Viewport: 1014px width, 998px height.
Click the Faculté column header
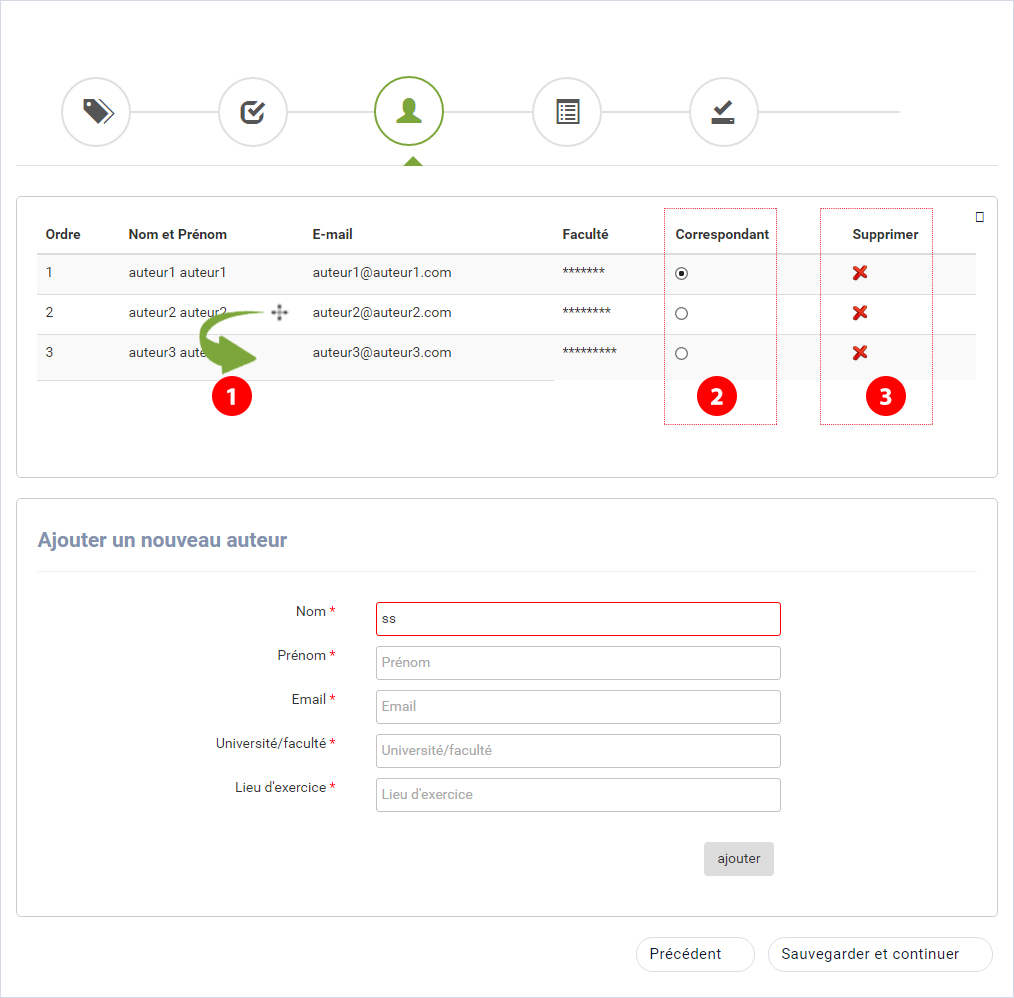click(585, 234)
